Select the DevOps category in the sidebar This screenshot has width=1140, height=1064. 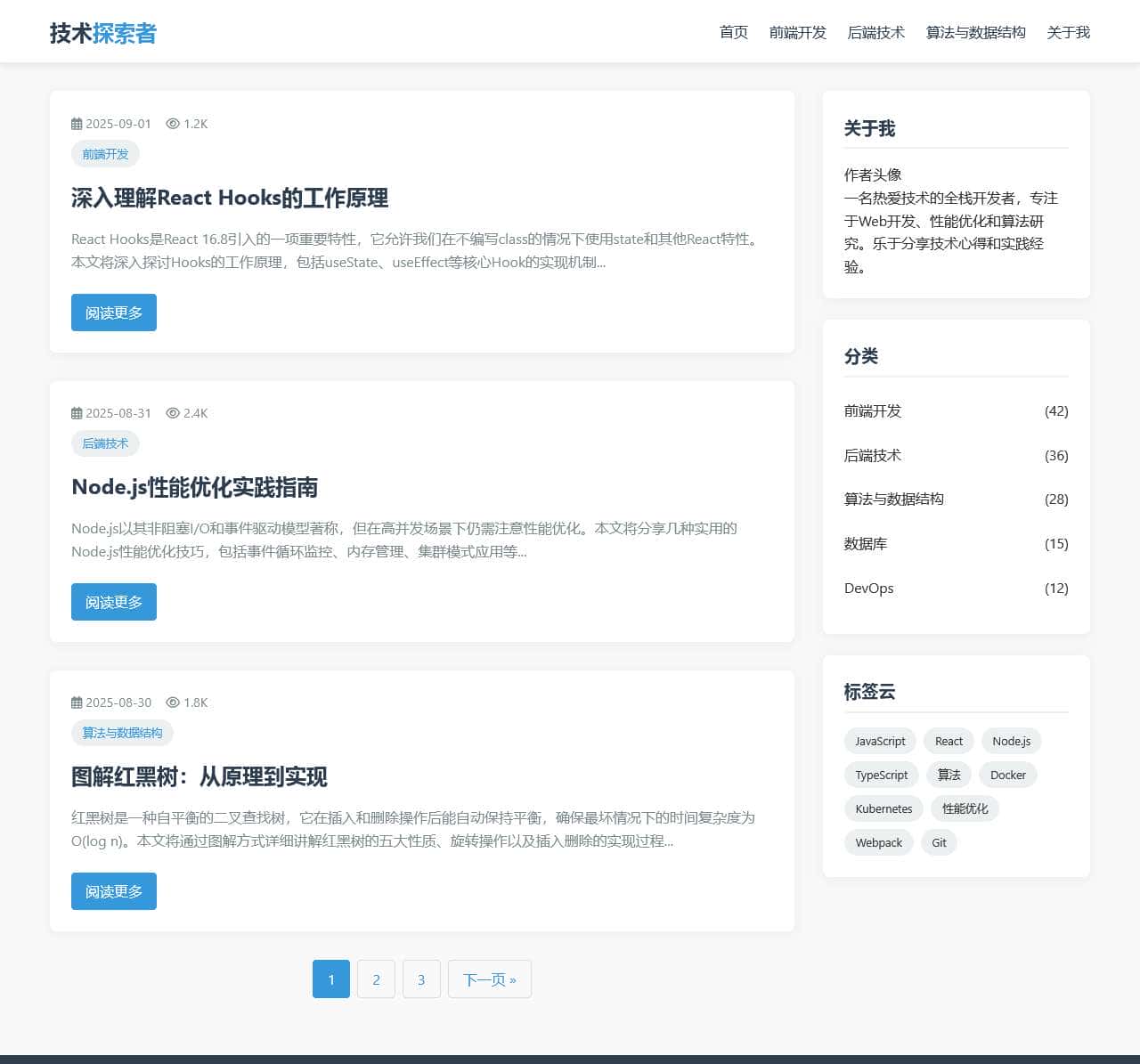point(868,589)
